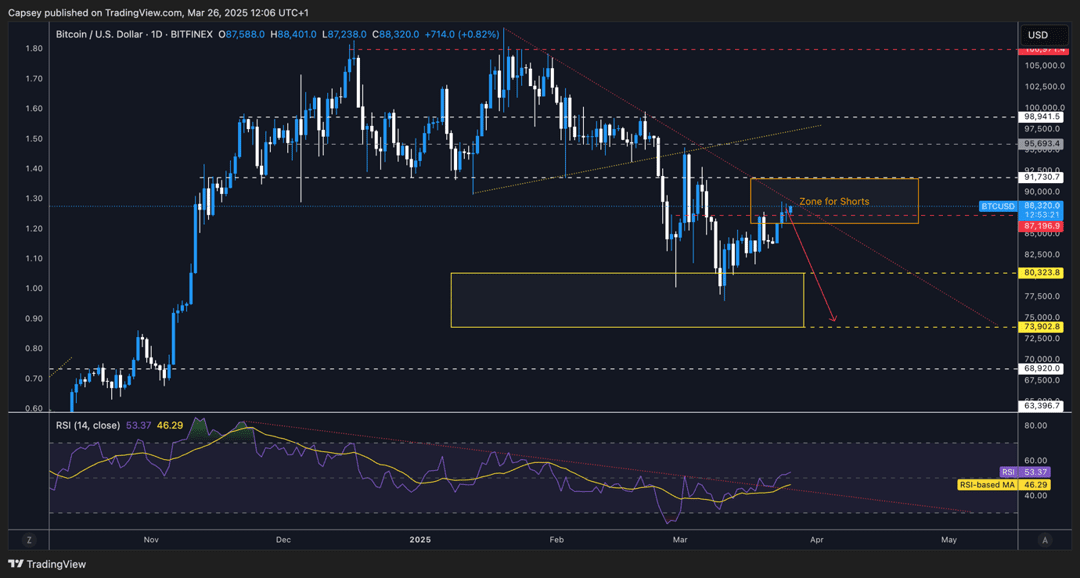The image size is (1080, 578).
Task: Click the 82,500.0 price scale tick
Action: 1041,255
